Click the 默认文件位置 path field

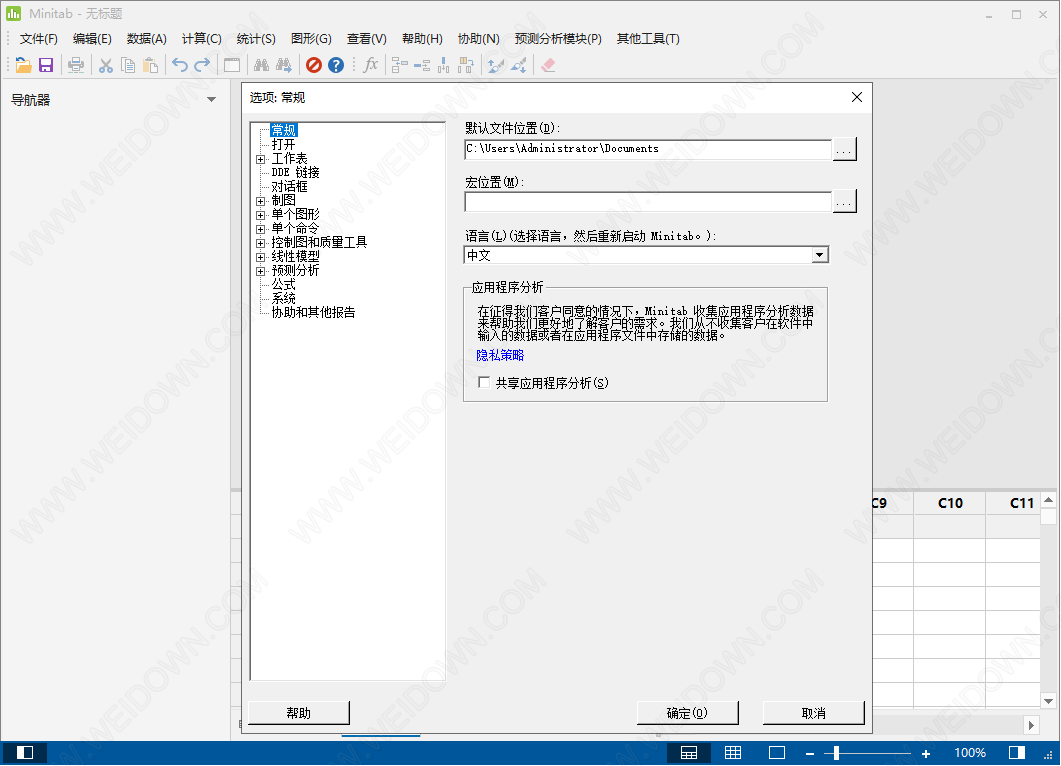648,149
